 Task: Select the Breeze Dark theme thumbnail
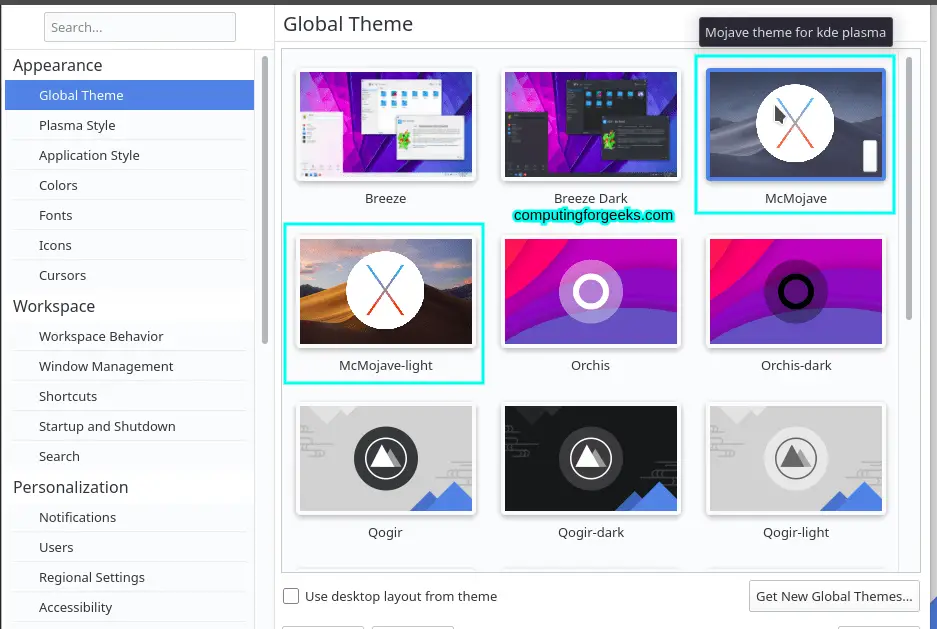(590, 124)
